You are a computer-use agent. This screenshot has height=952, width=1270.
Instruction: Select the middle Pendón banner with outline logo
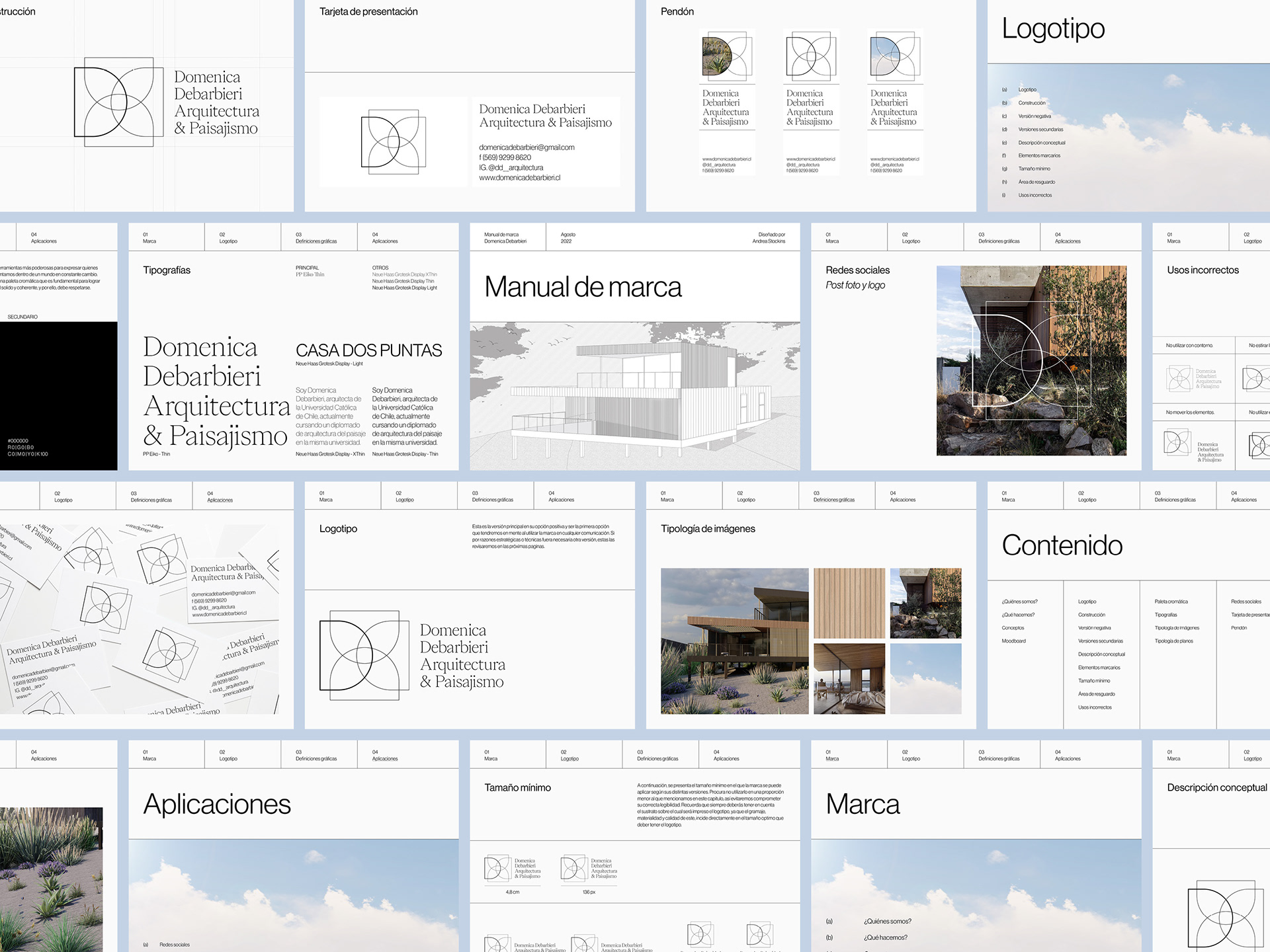click(x=812, y=102)
